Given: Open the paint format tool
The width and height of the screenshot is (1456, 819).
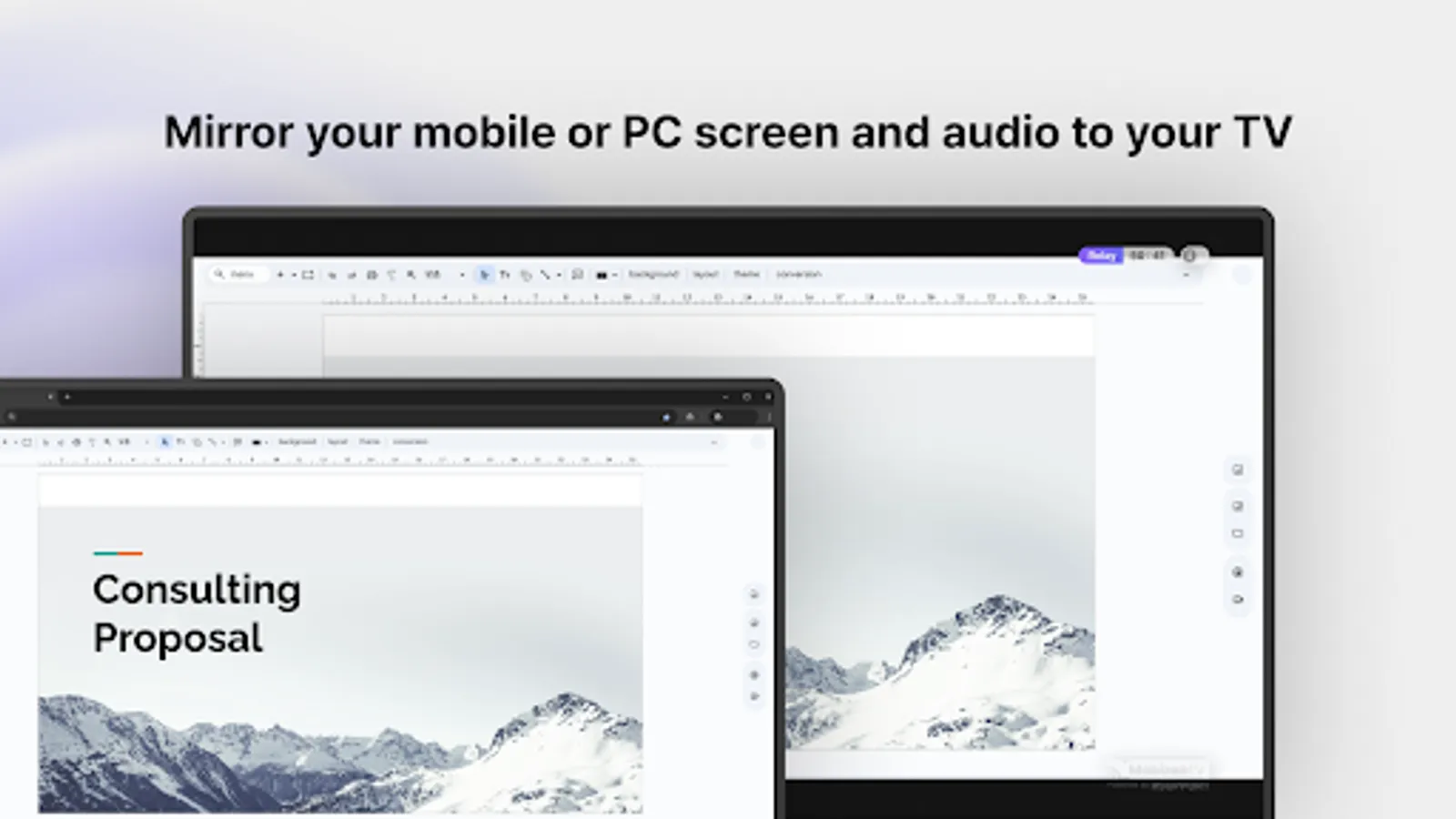Looking at the screenshot, I should click(389, 274).
